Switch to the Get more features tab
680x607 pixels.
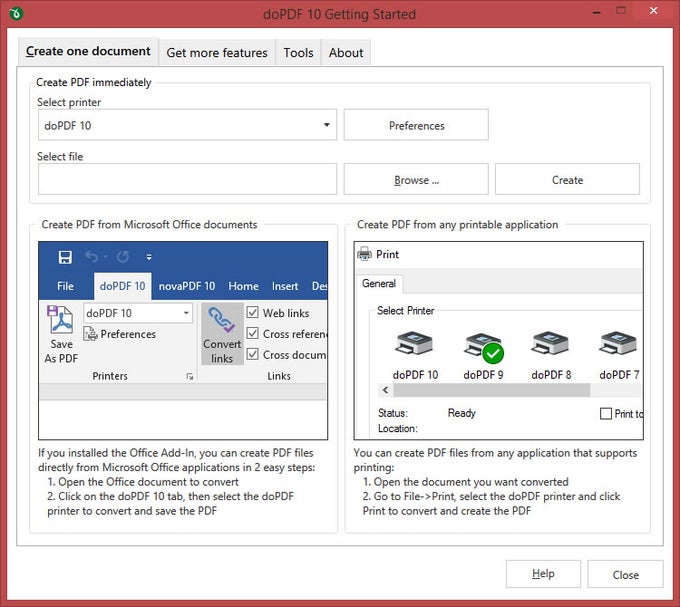pos(216,52)
